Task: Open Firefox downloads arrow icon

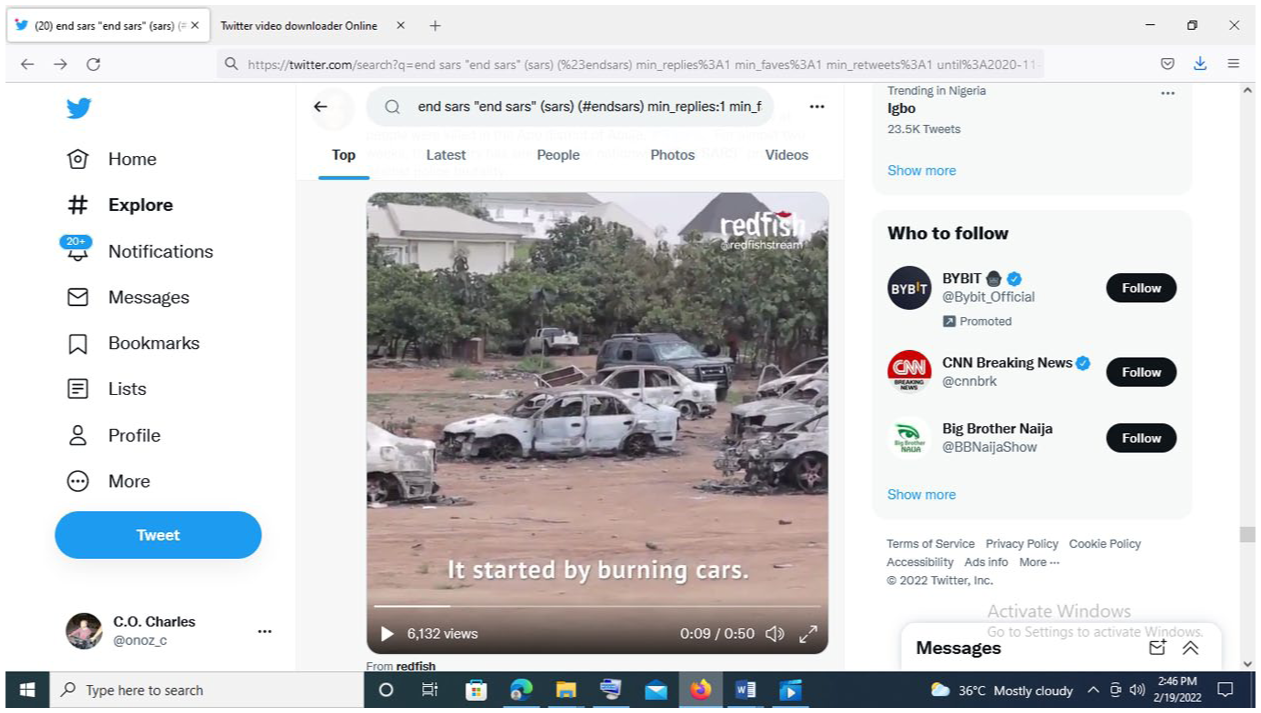Action: 1200,63
